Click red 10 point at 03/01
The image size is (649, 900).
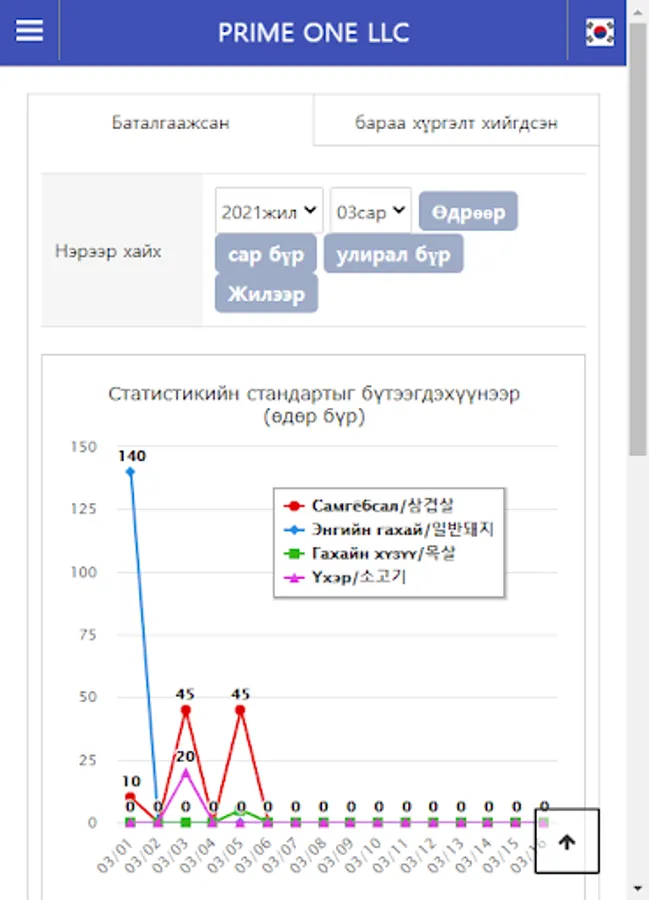click(130, 797)
